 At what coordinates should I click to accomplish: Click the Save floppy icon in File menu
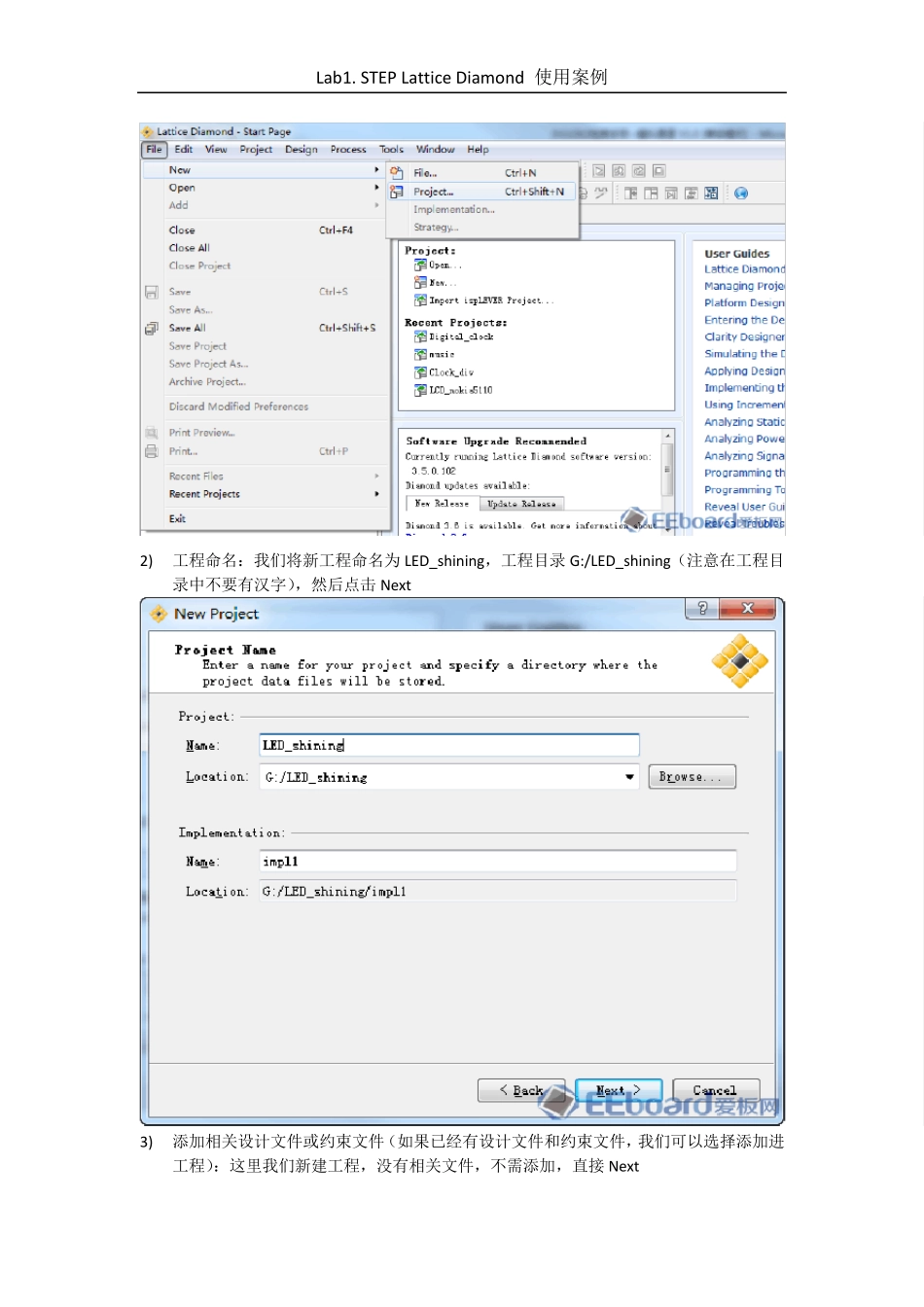click(x=152, y=292)
